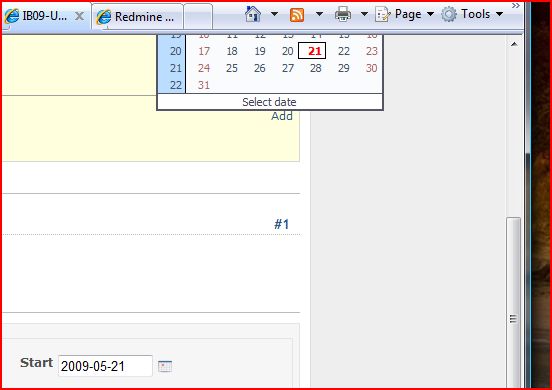Click the vertical scrollbar thumb
Image resolution: width=552 pixels, height=390 pixels.
tap(514, 303)
